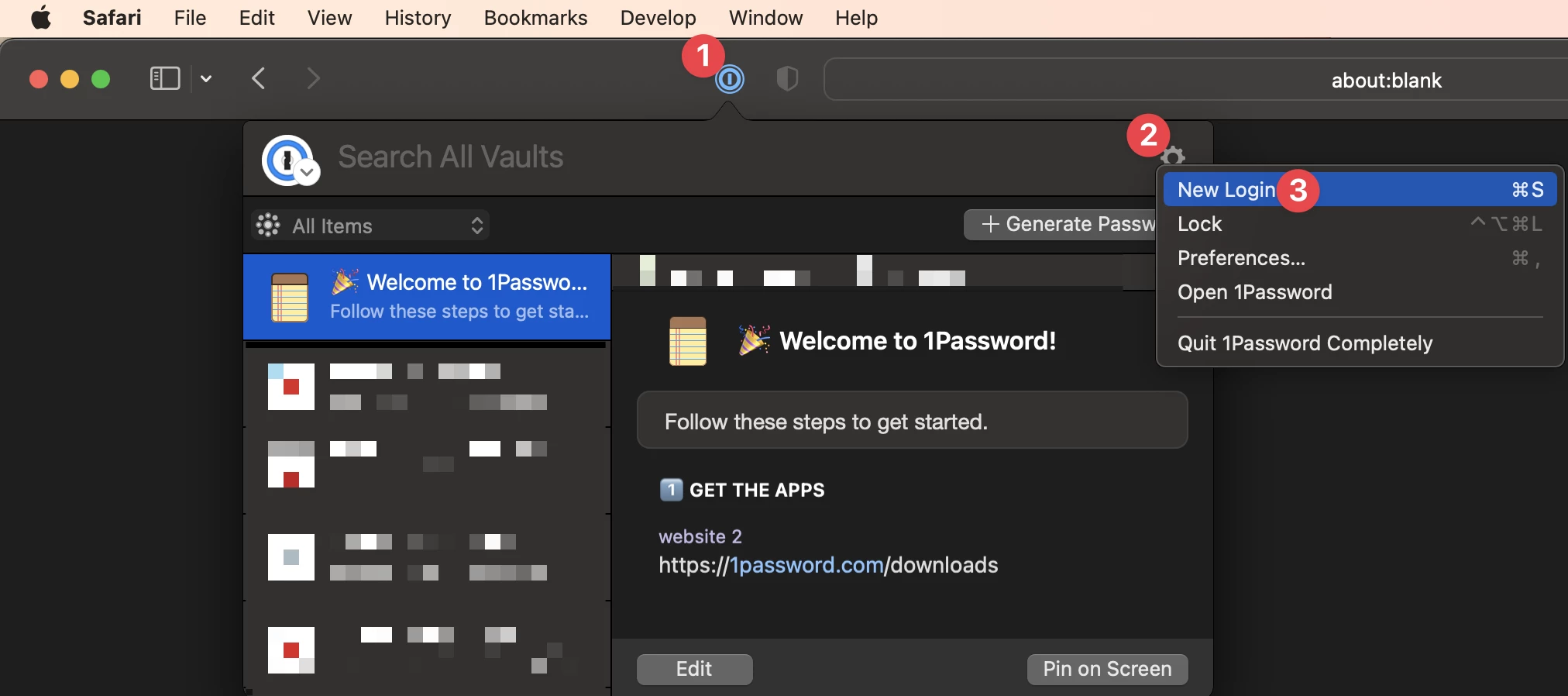1568x696 pixels.
Task: Open the 1password.com/downloads link
Action: (x=828, y=565)
